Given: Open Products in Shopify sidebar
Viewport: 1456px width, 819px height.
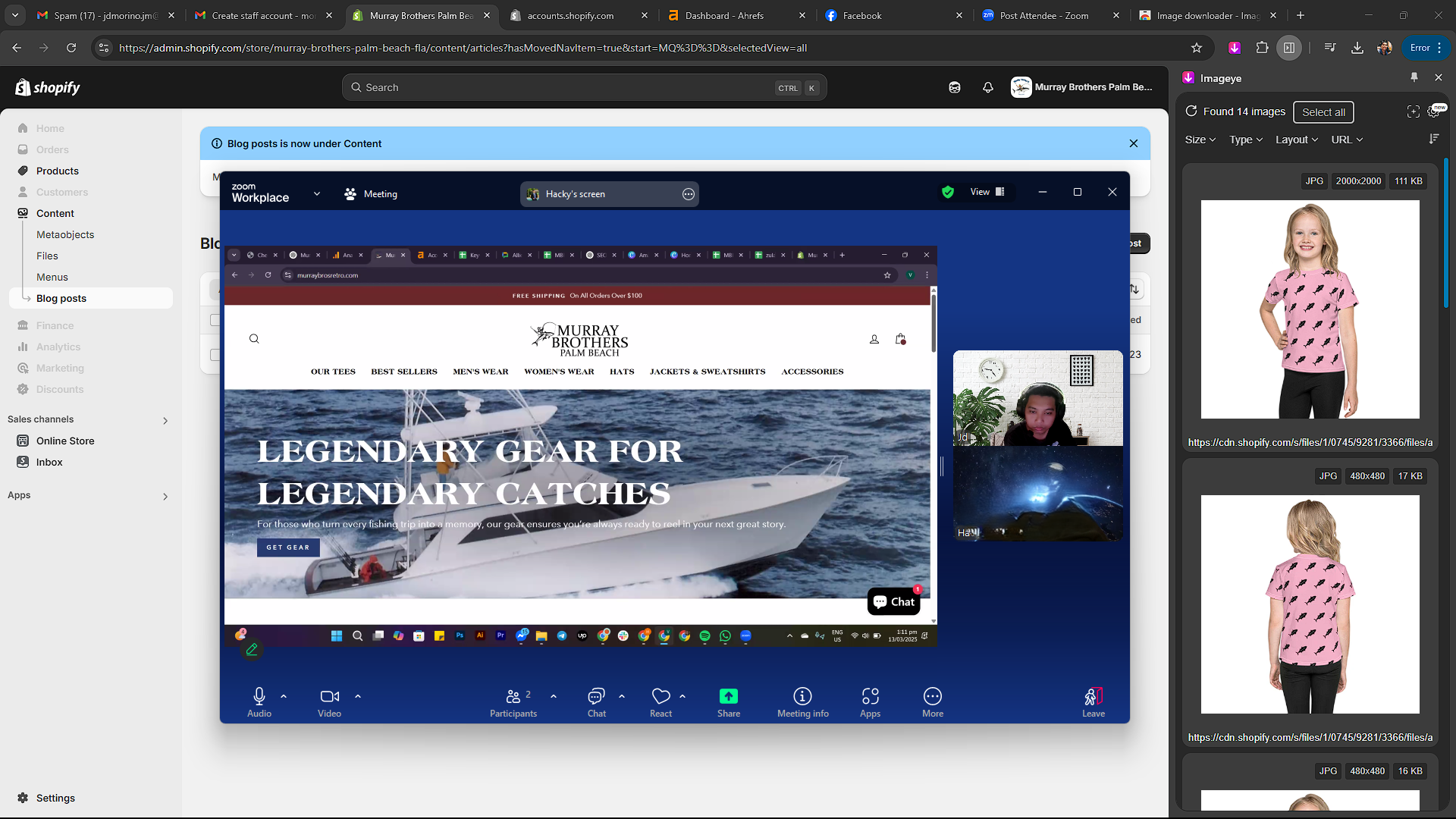Looking at the screenshot, I should point(58,171).
